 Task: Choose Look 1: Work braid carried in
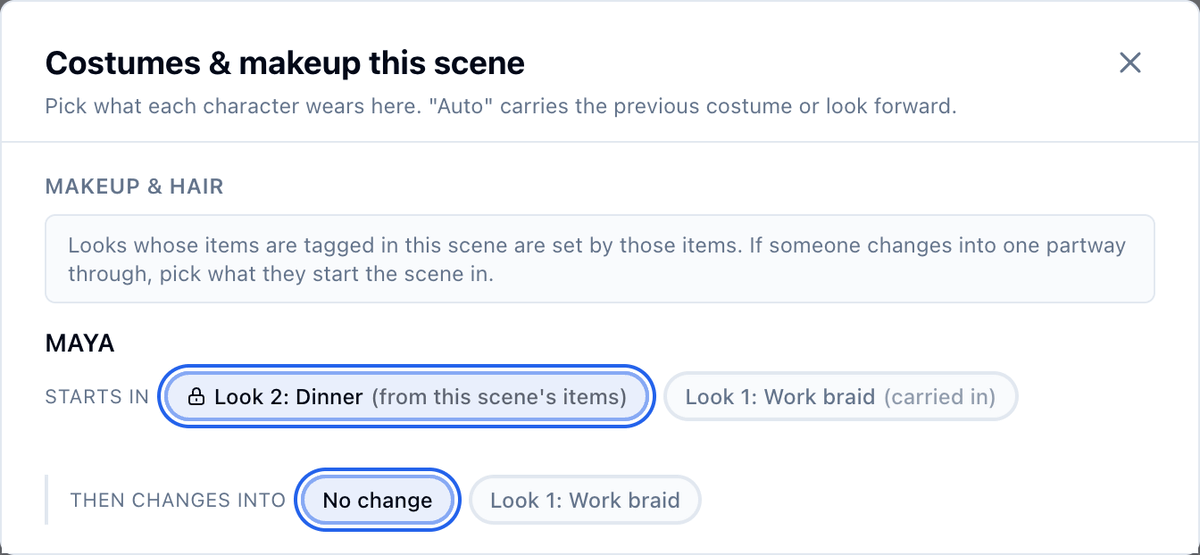[x=841, y=397]
